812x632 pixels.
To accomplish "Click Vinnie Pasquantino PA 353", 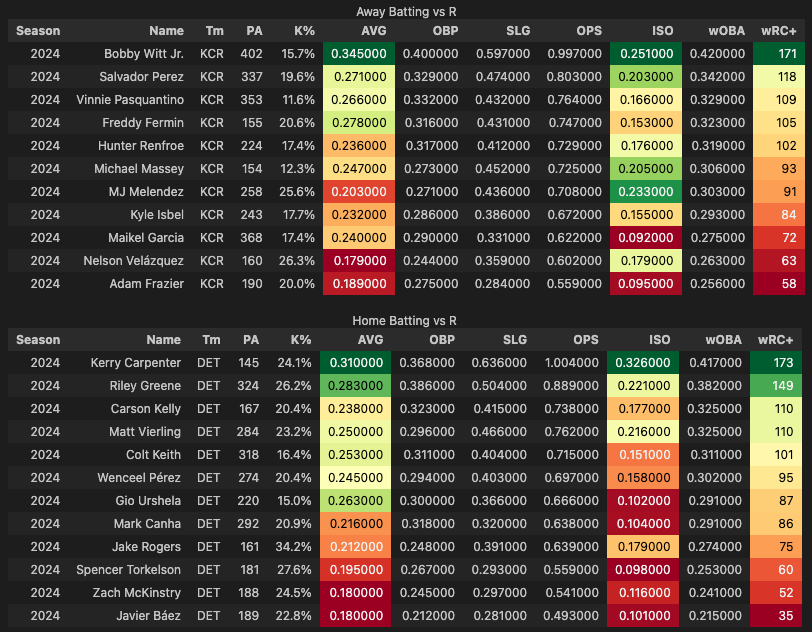I will coord(251,99).
